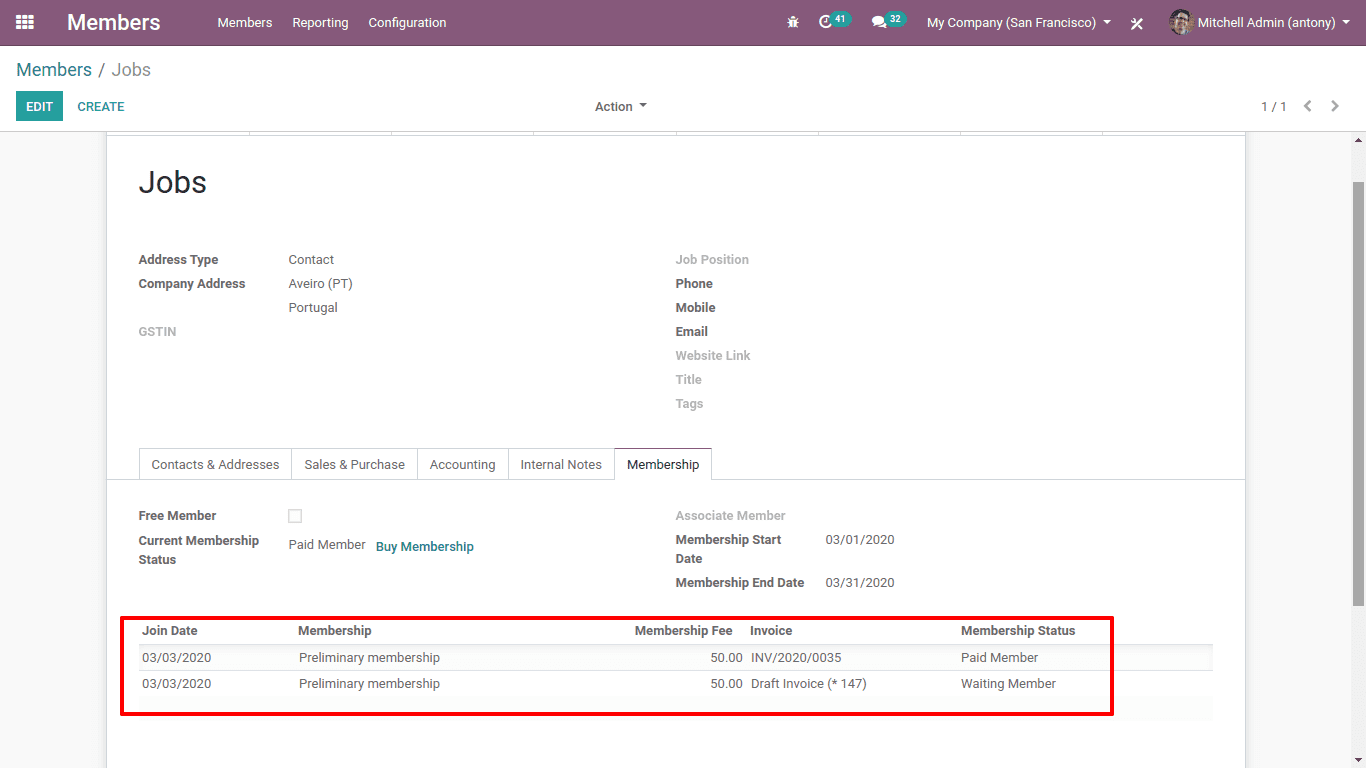Screen dimensions: 1366x768
Task: Click membership start date 03/01/2020
Action: coord(860,540)
